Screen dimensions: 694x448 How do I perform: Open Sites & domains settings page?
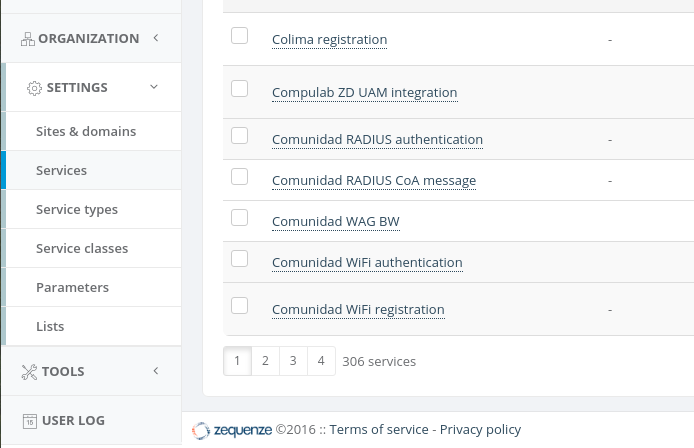86,131
